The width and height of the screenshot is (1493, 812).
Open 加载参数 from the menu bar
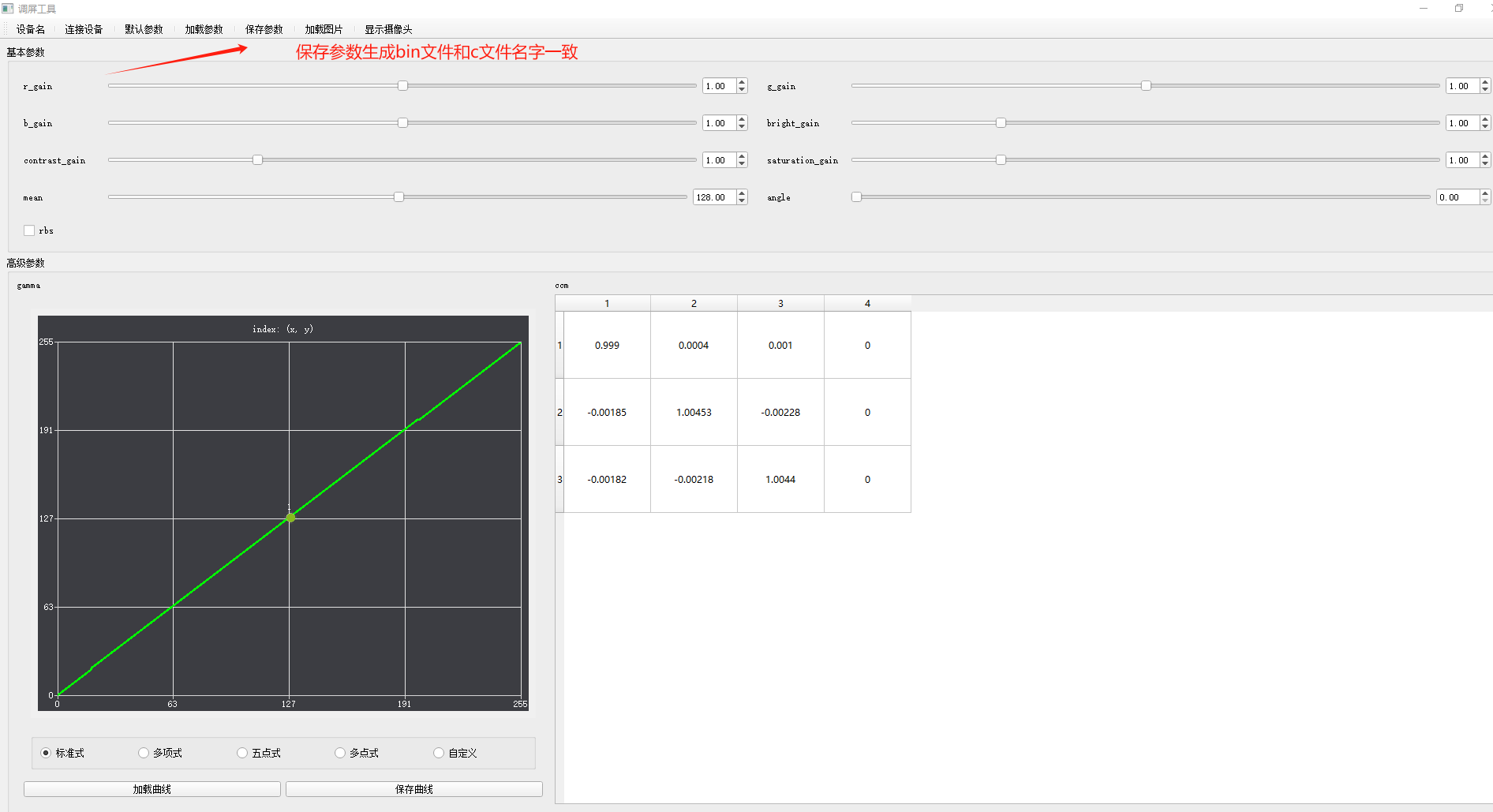[204, 29]
